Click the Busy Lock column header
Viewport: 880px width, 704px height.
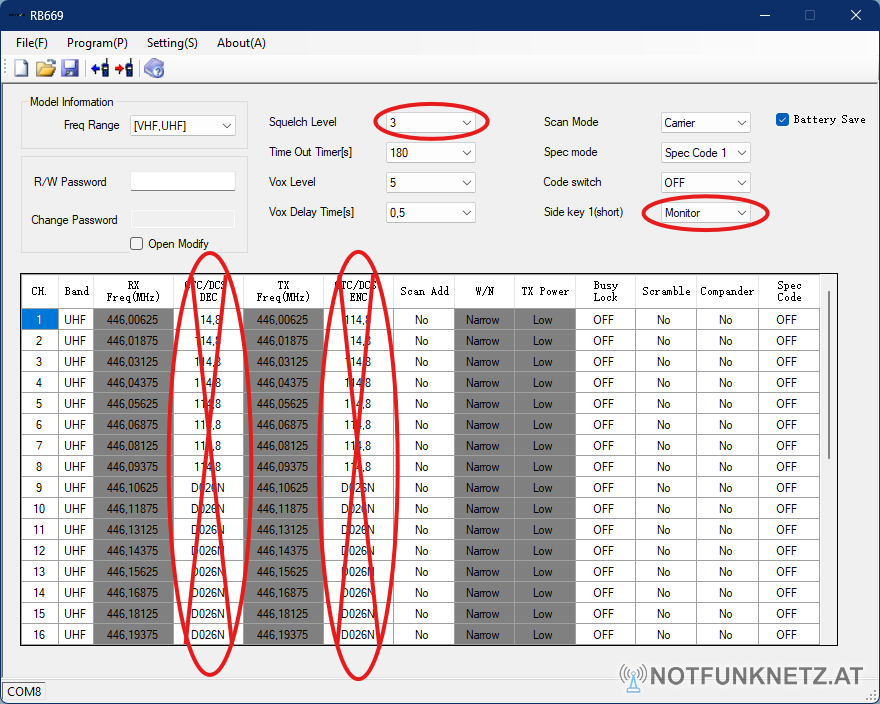click(605, 291)
